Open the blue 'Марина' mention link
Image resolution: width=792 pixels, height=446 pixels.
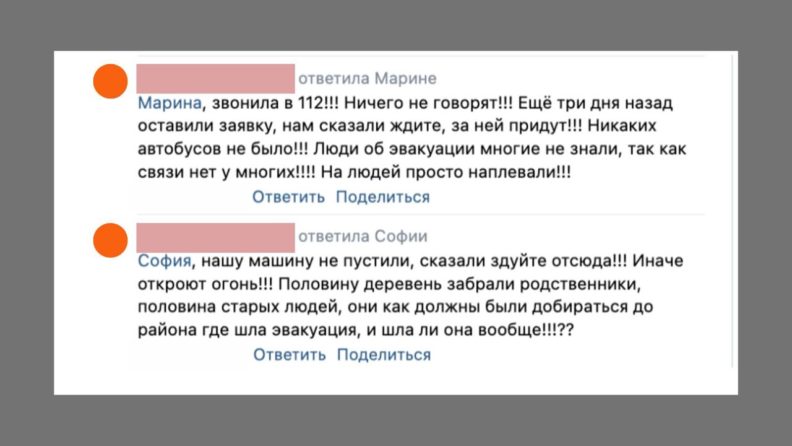(167, 102)
